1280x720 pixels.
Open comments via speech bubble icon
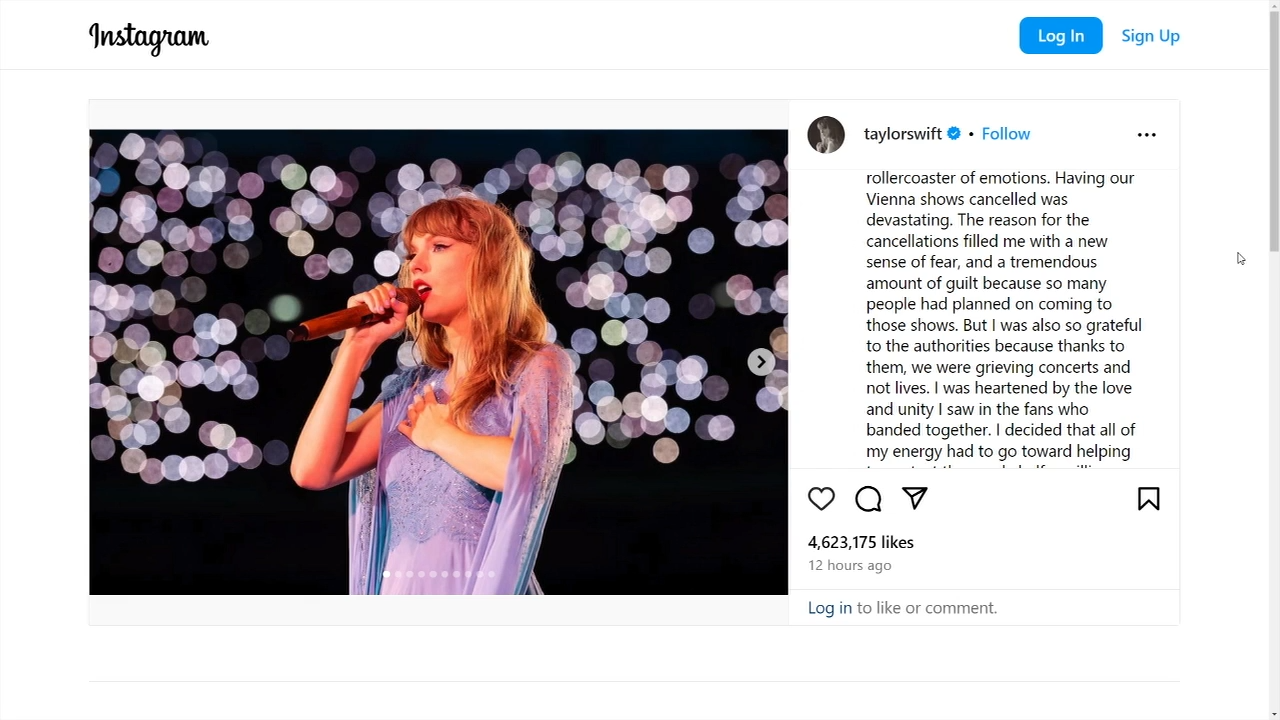click(x=868, y=499)
